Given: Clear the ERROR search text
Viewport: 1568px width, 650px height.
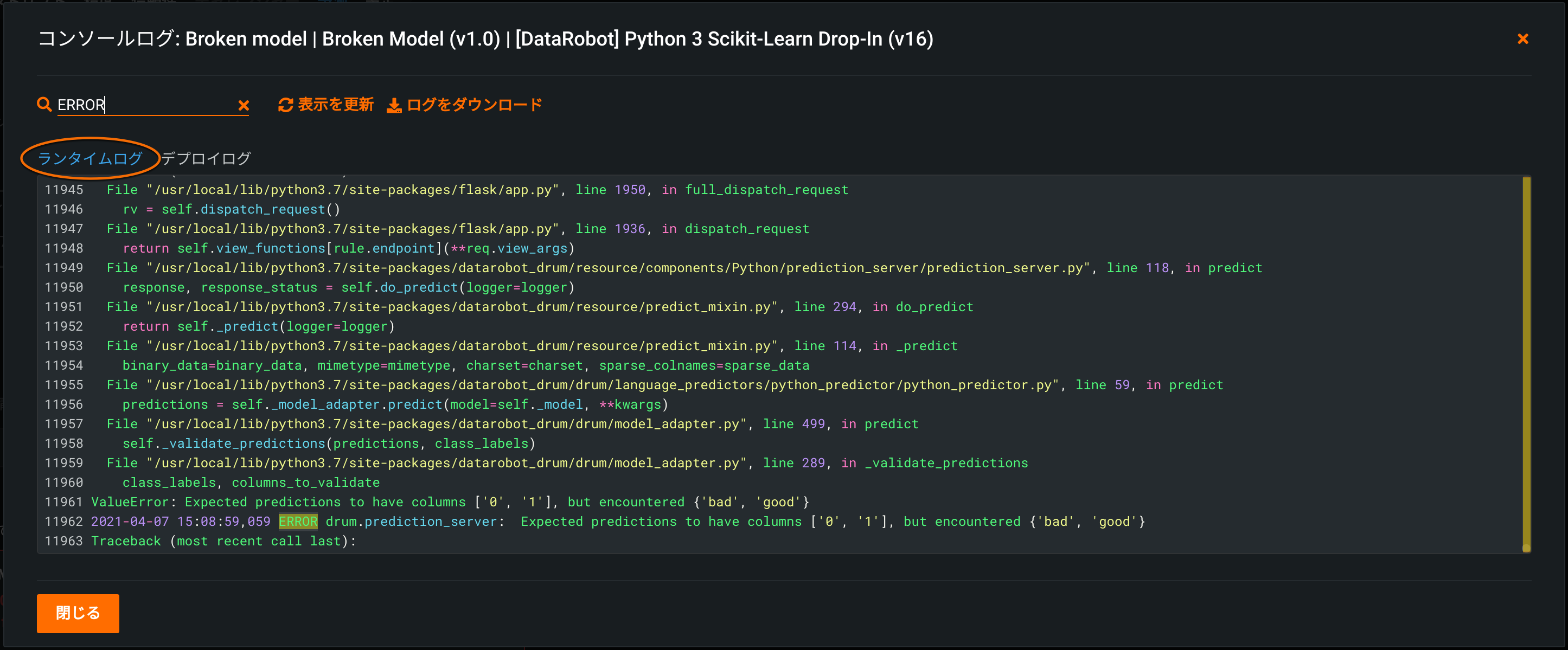Looking at the screenshot, I should 244,105.
